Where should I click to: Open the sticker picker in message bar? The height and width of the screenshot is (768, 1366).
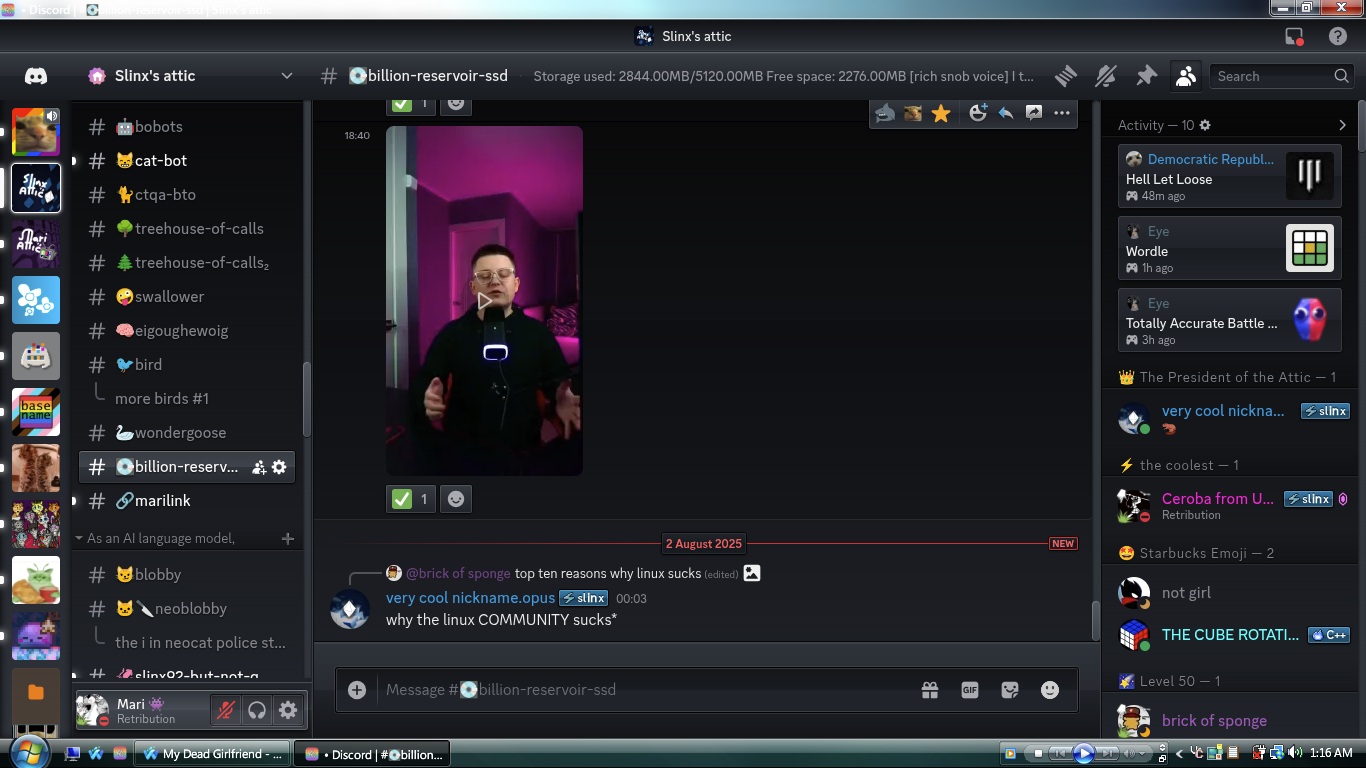coord(1010,690)
